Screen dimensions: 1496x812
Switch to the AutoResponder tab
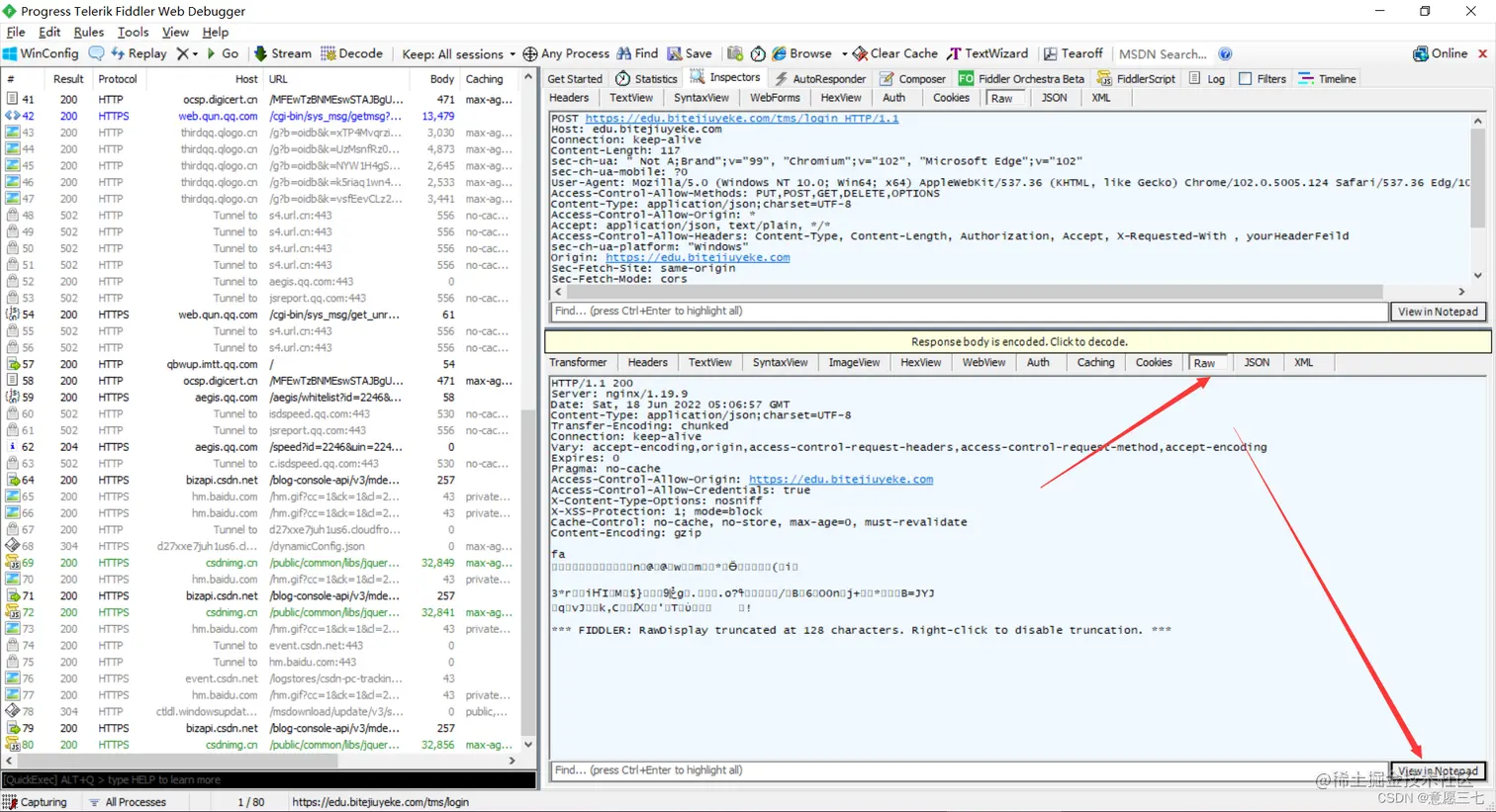pos(819,78)
